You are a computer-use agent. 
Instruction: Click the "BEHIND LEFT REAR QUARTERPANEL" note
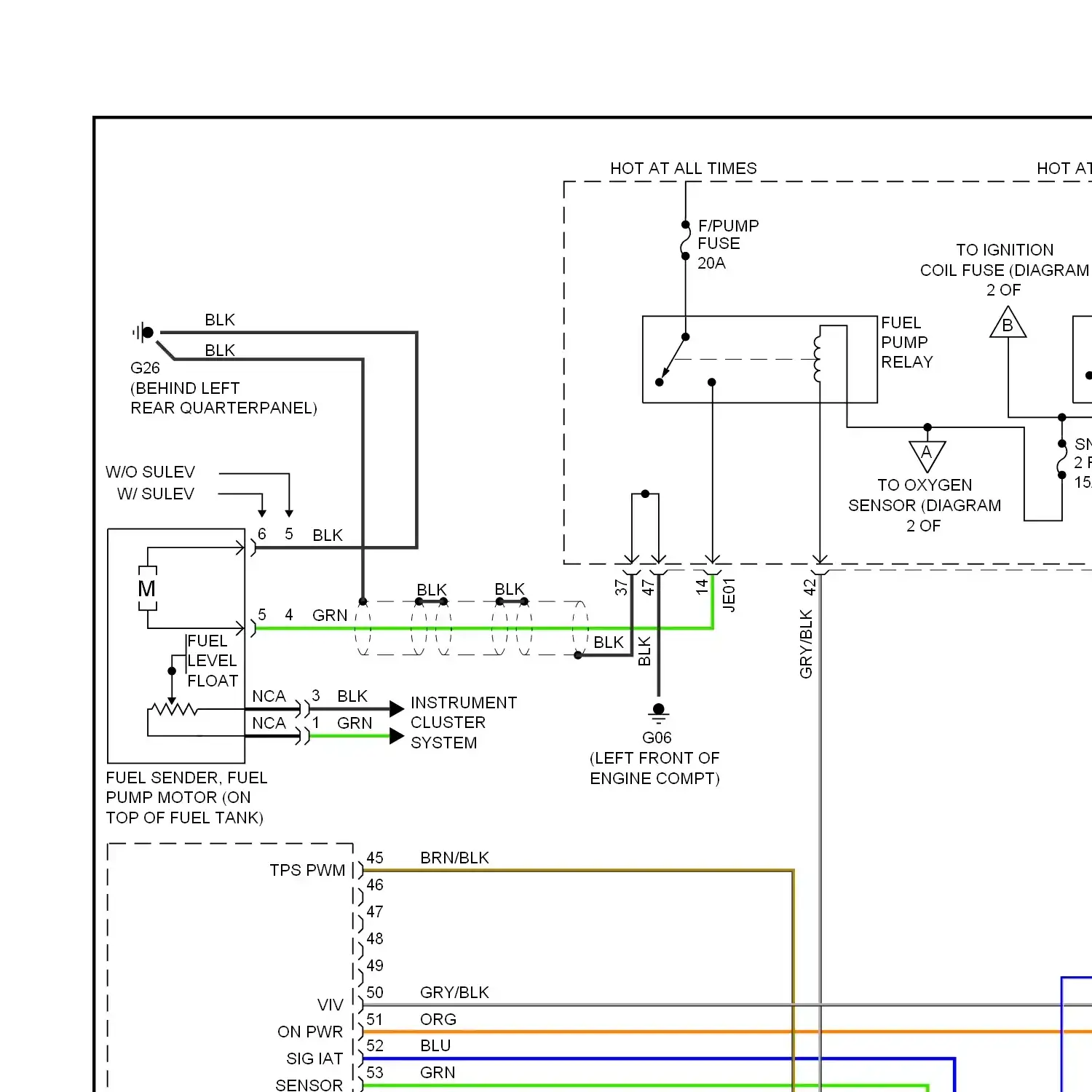point(223,398)
